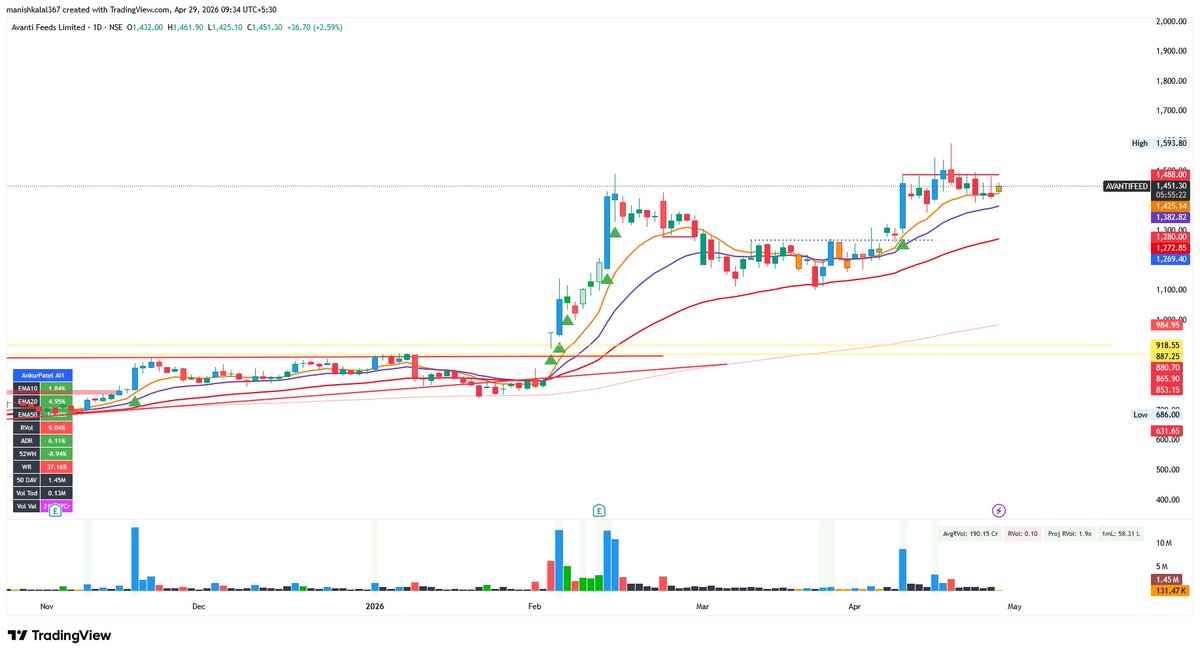Click the green triangle signal near April breakout
The height and width of the screenshot is (655, 1200).
point(903,243)
